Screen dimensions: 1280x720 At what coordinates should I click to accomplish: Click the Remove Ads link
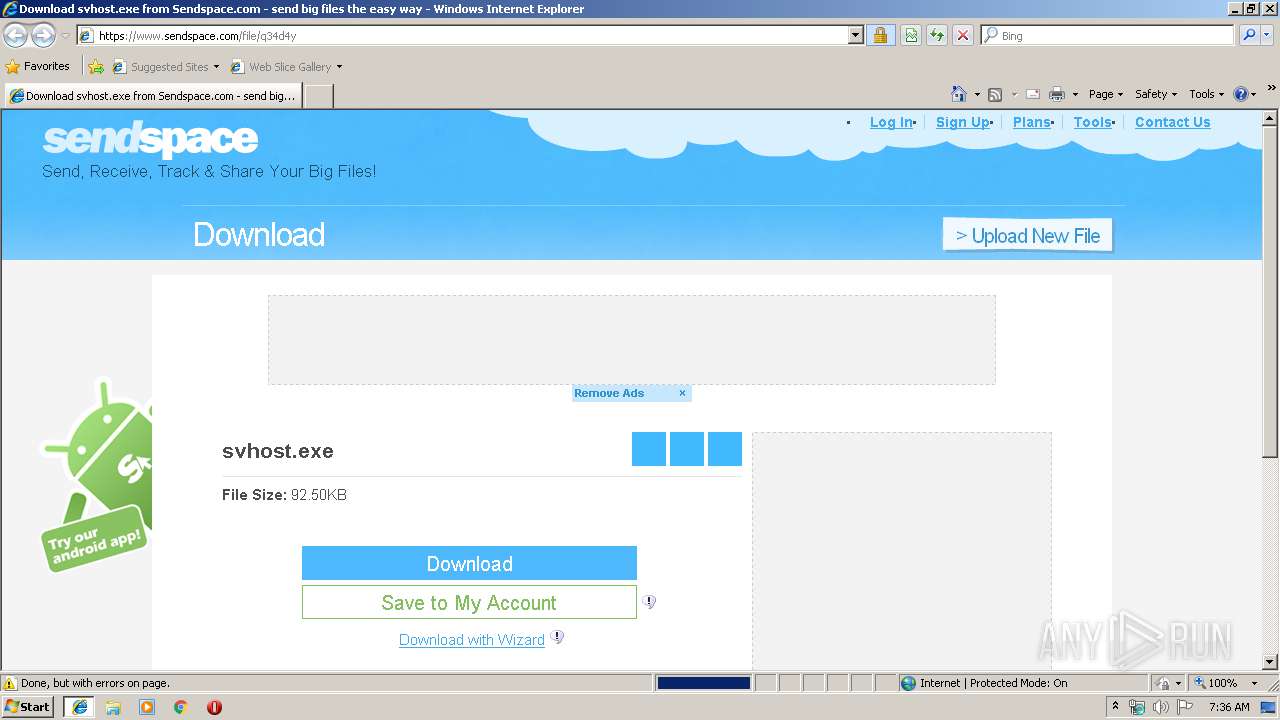pos(609,393)
